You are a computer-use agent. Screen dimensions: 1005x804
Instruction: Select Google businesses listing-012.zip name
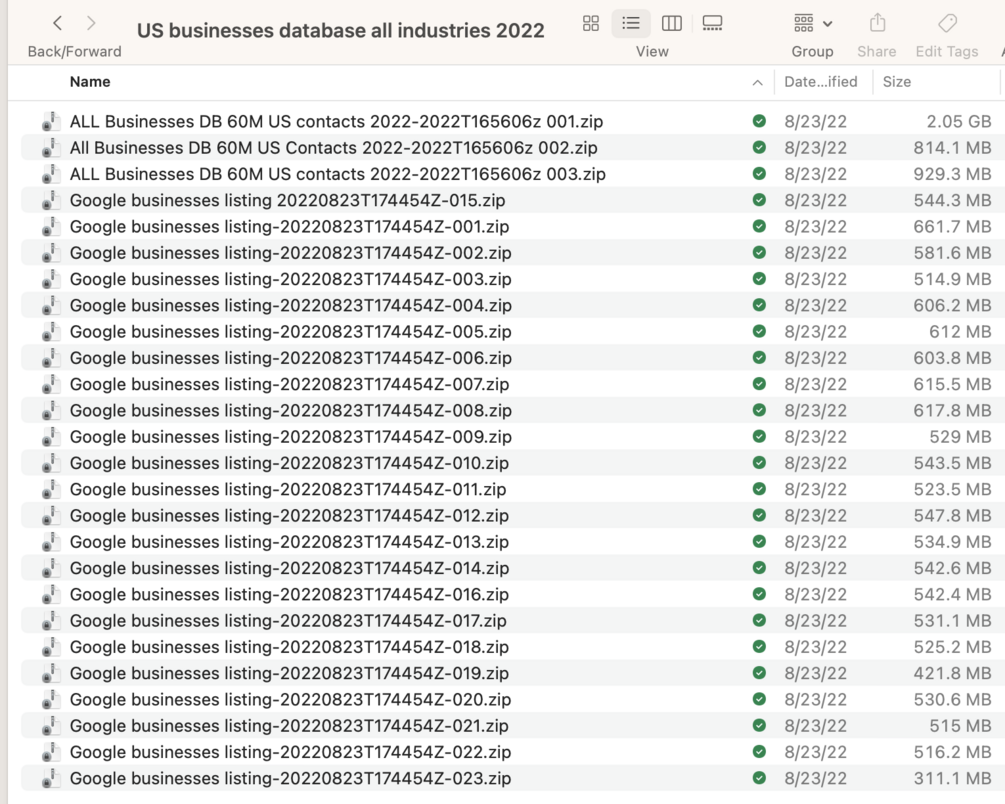coord(289,516)
